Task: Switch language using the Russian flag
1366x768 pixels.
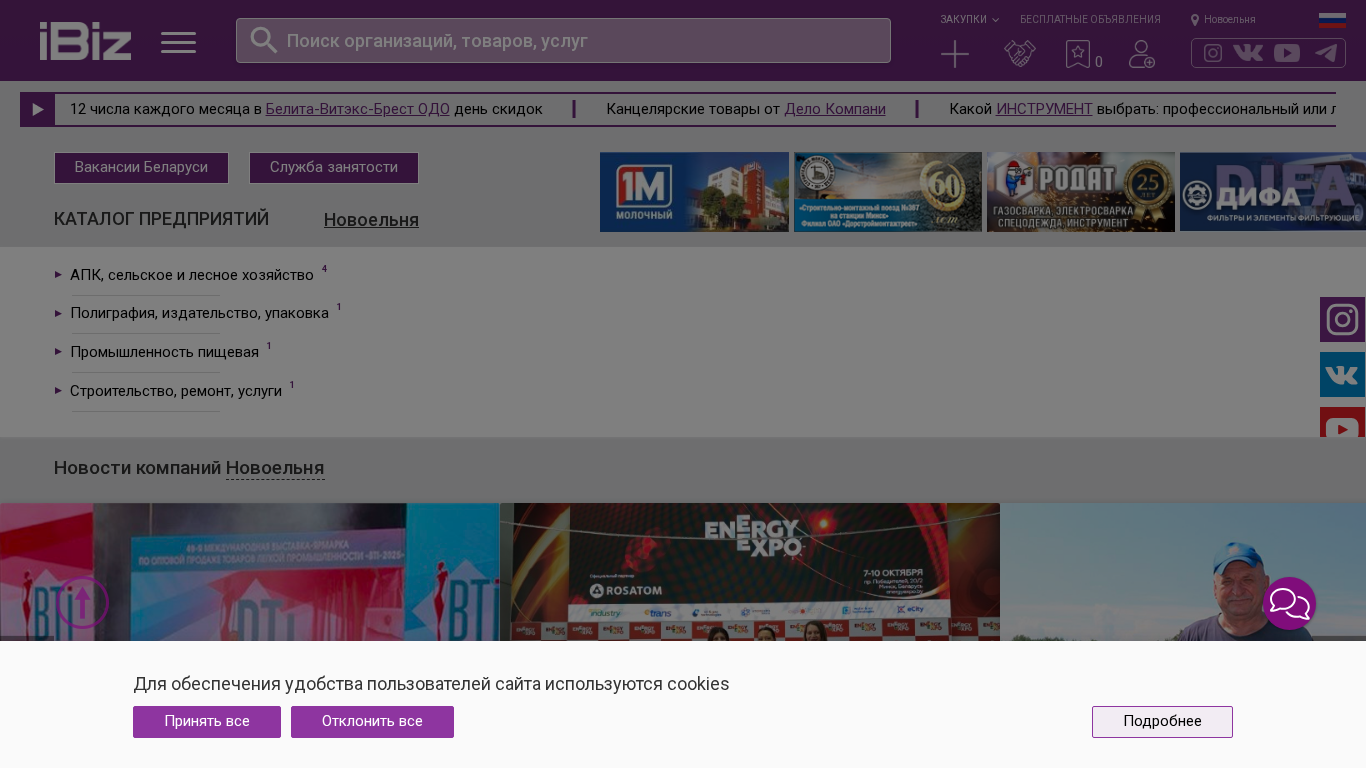Action: pos(1332,20)
